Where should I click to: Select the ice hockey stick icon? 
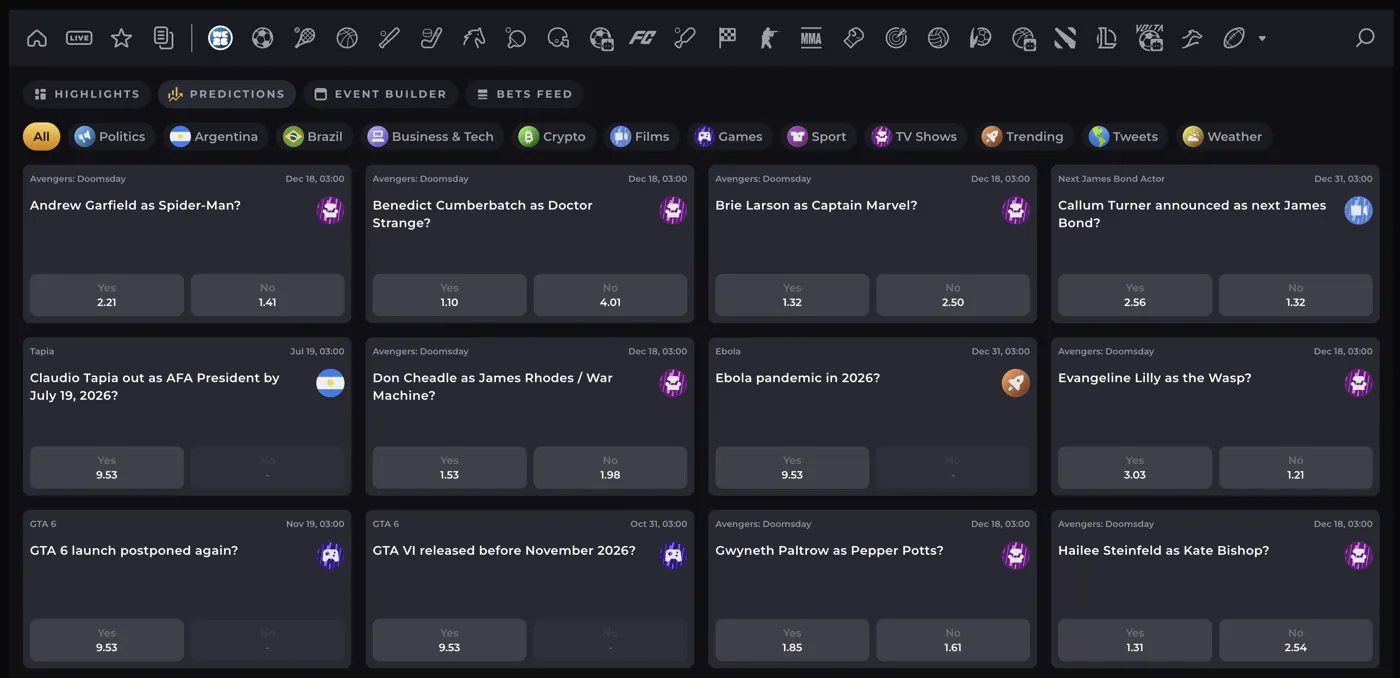pos(432,38)
